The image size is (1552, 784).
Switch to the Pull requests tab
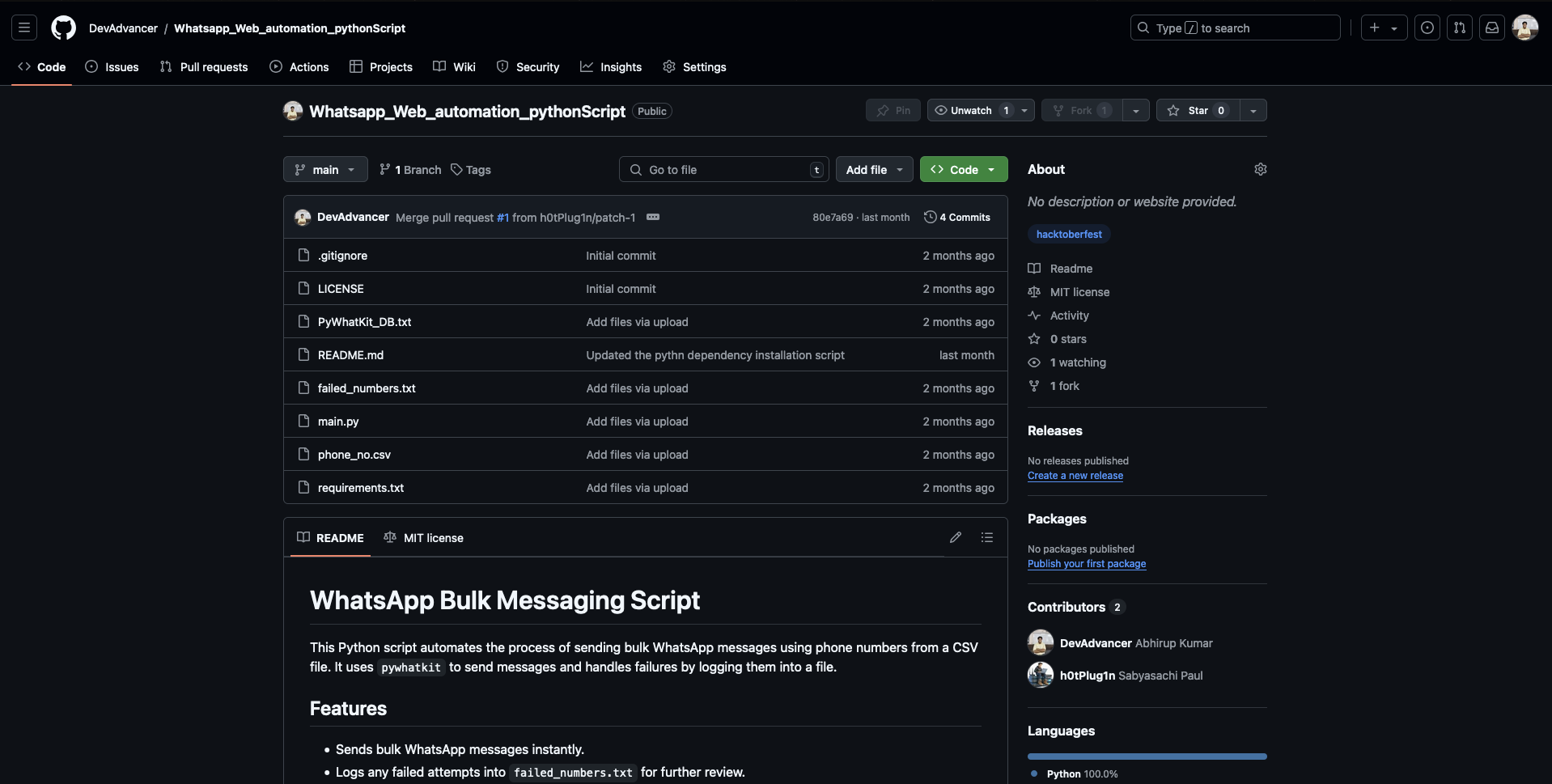click(204, 66)
